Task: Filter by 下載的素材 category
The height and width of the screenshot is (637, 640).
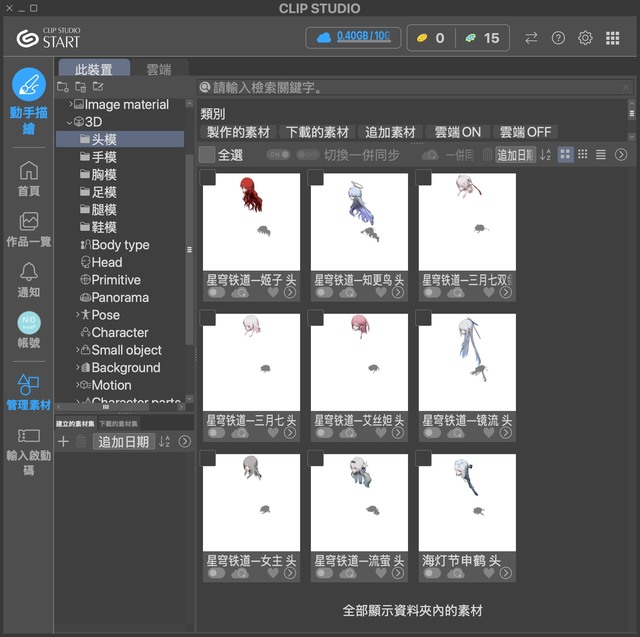Action: tap(317, 132)
